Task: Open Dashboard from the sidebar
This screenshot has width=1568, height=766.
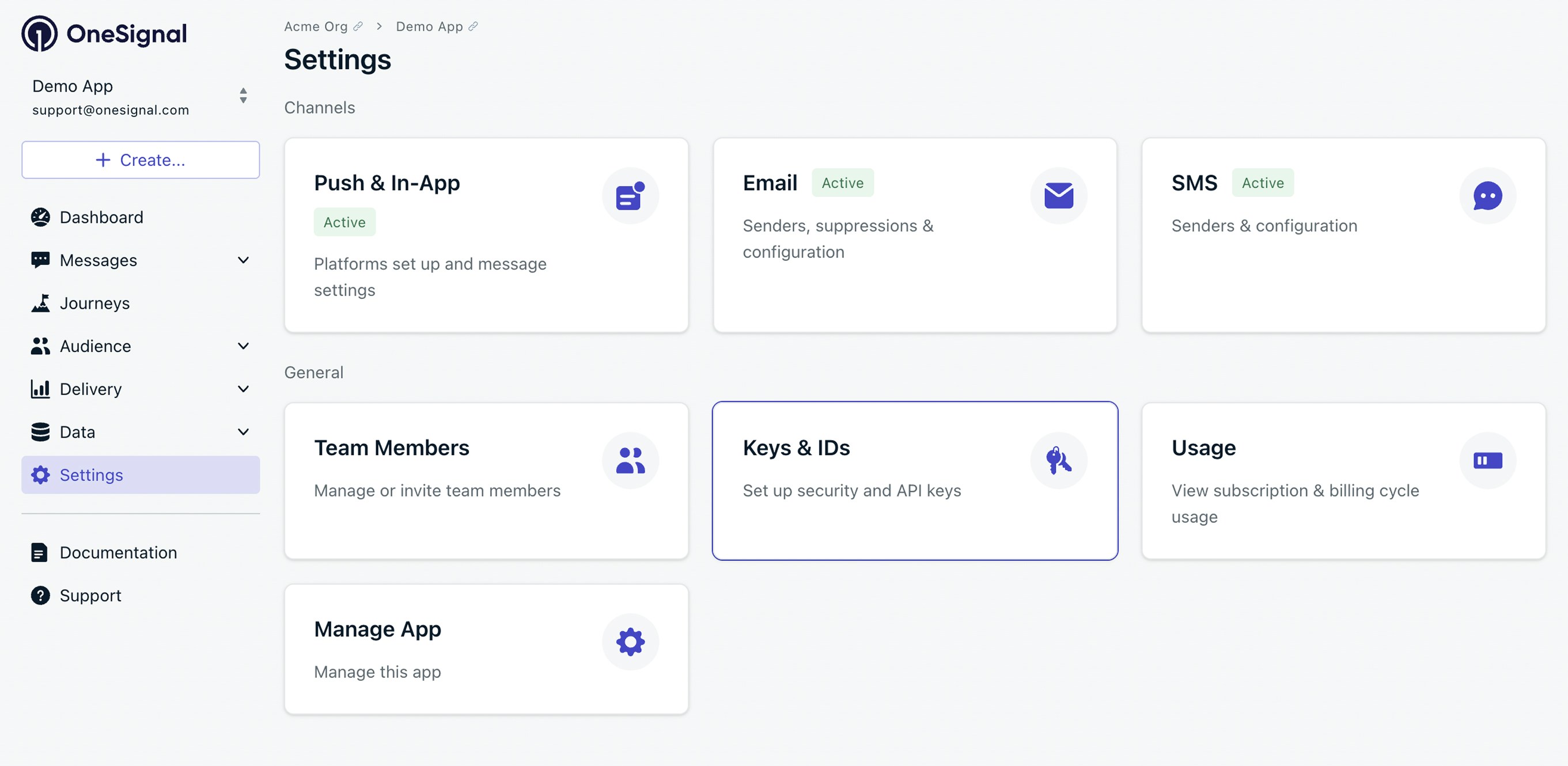Action: (x=101, y=217)
